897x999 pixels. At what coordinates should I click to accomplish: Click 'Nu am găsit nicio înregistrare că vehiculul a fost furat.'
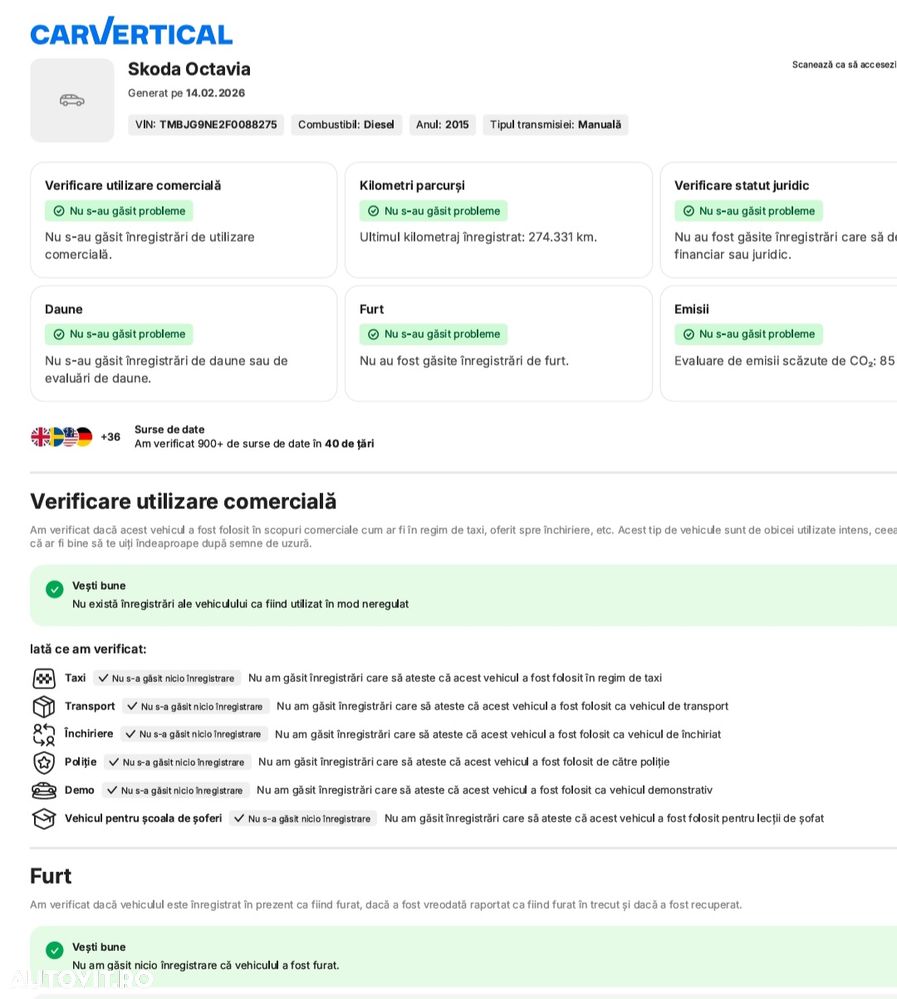pyautogui.click(x=206, y=965)
